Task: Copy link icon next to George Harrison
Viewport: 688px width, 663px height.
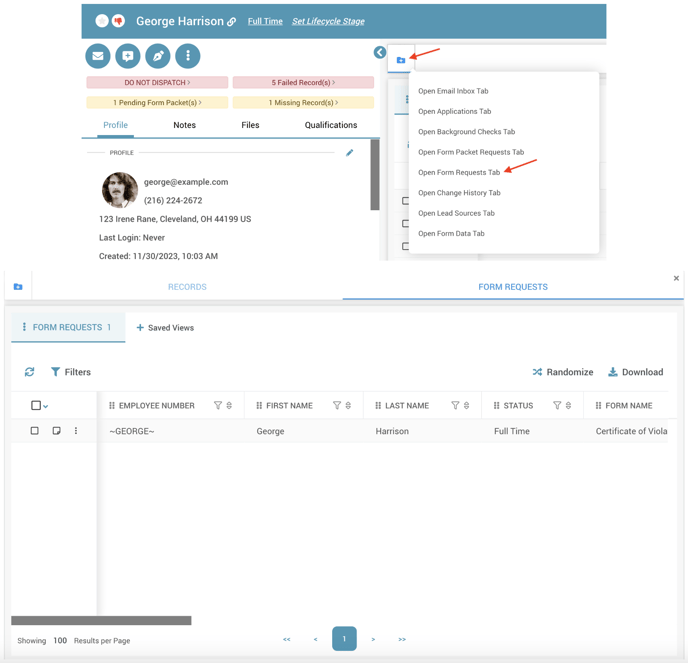Action: (x=231, y=22)
